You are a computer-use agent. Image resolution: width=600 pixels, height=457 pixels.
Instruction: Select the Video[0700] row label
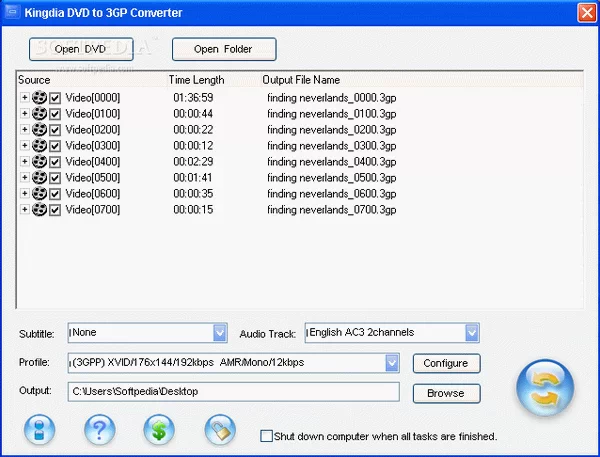click(x=93, y=210)
